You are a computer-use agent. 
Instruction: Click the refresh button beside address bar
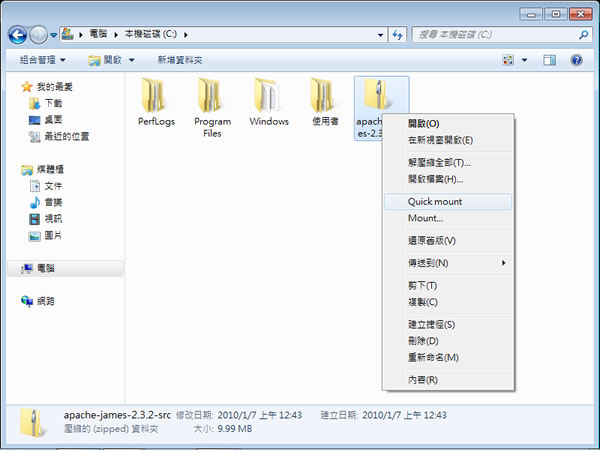398,35
